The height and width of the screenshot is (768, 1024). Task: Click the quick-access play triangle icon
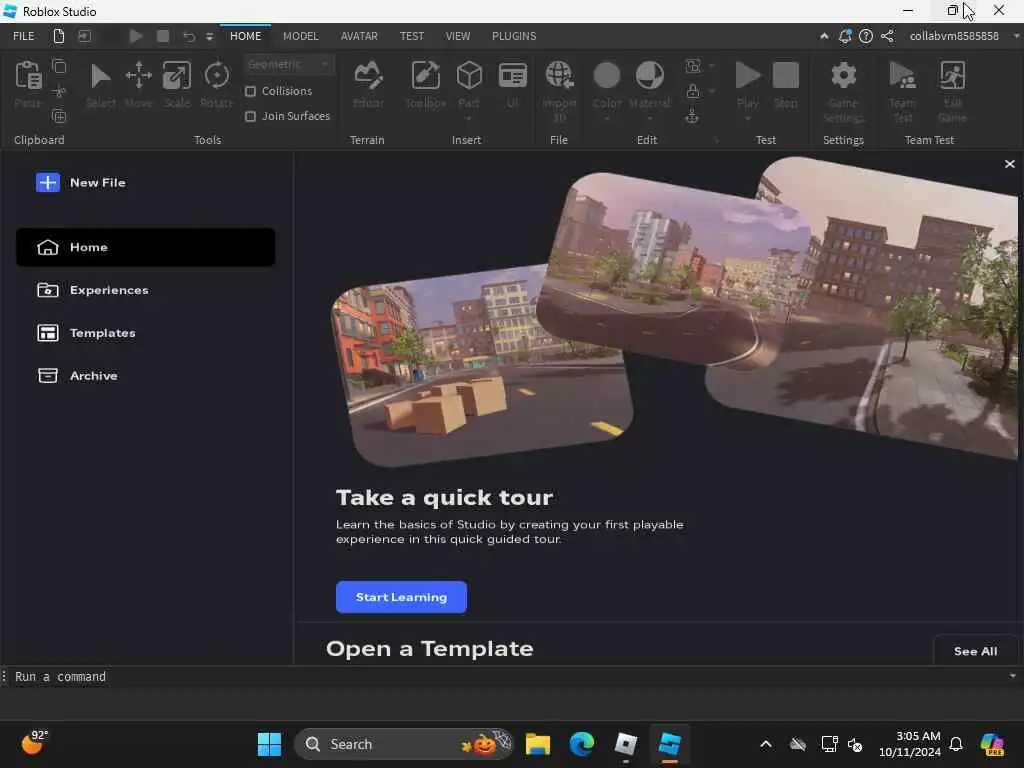136,36
